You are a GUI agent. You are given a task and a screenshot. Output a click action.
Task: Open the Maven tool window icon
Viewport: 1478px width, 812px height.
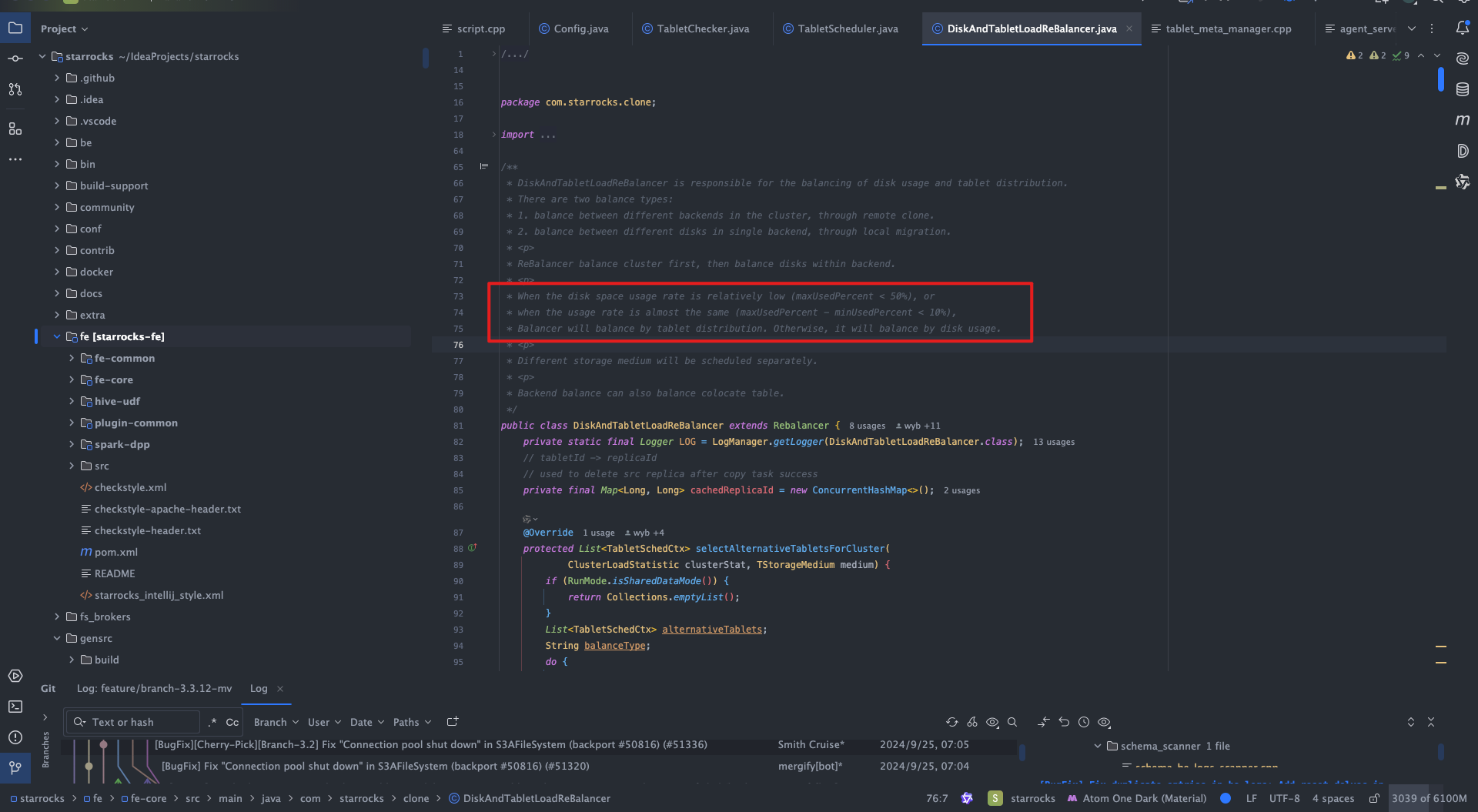[1462, 120]
